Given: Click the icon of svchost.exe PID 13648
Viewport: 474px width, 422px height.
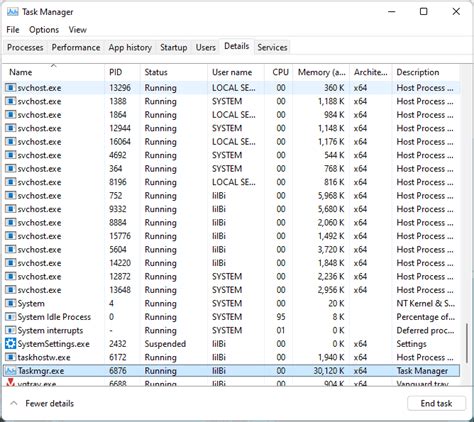Looking at the screenshot, I should tap(11, 290).
